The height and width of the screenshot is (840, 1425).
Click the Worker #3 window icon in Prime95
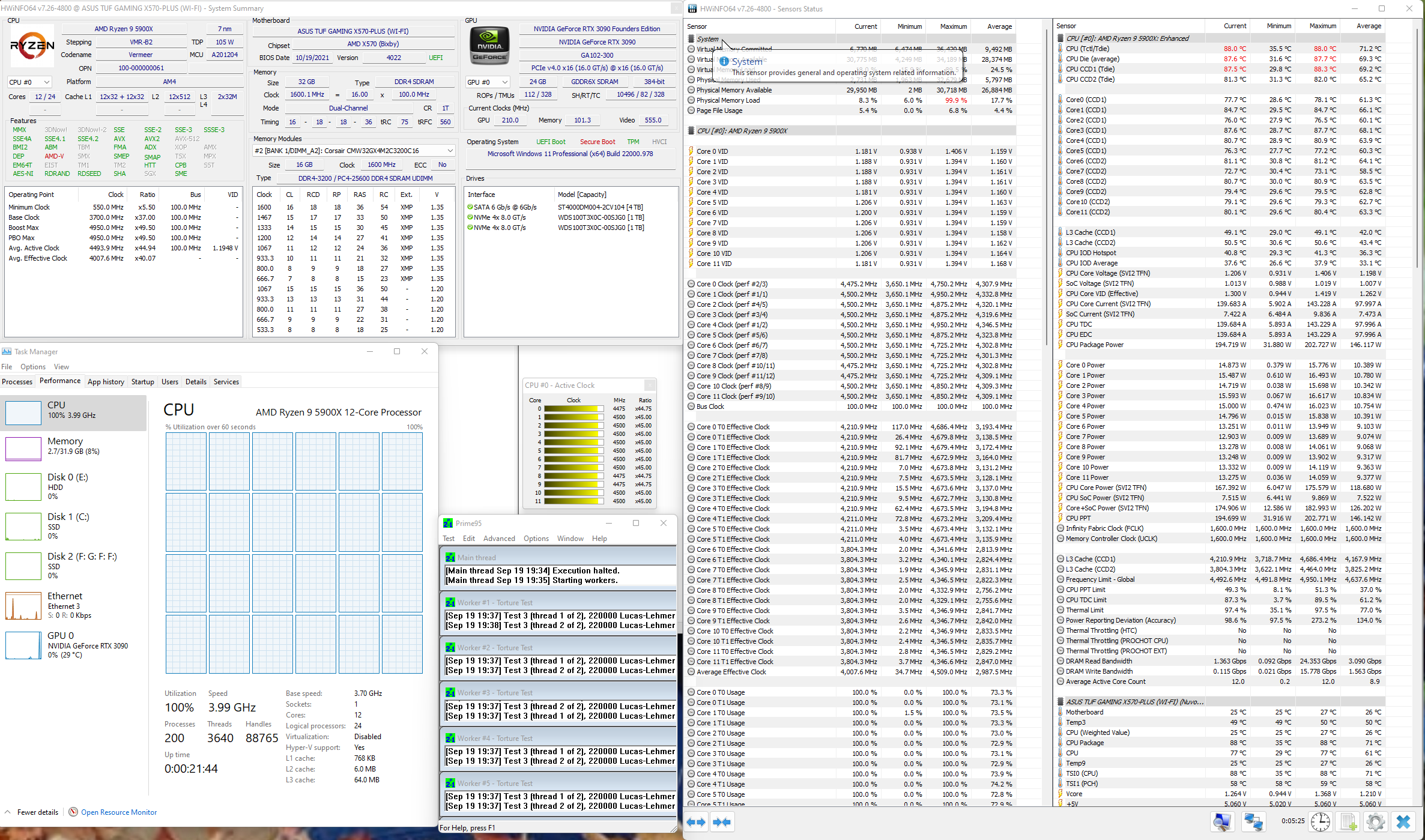[450, 692]
